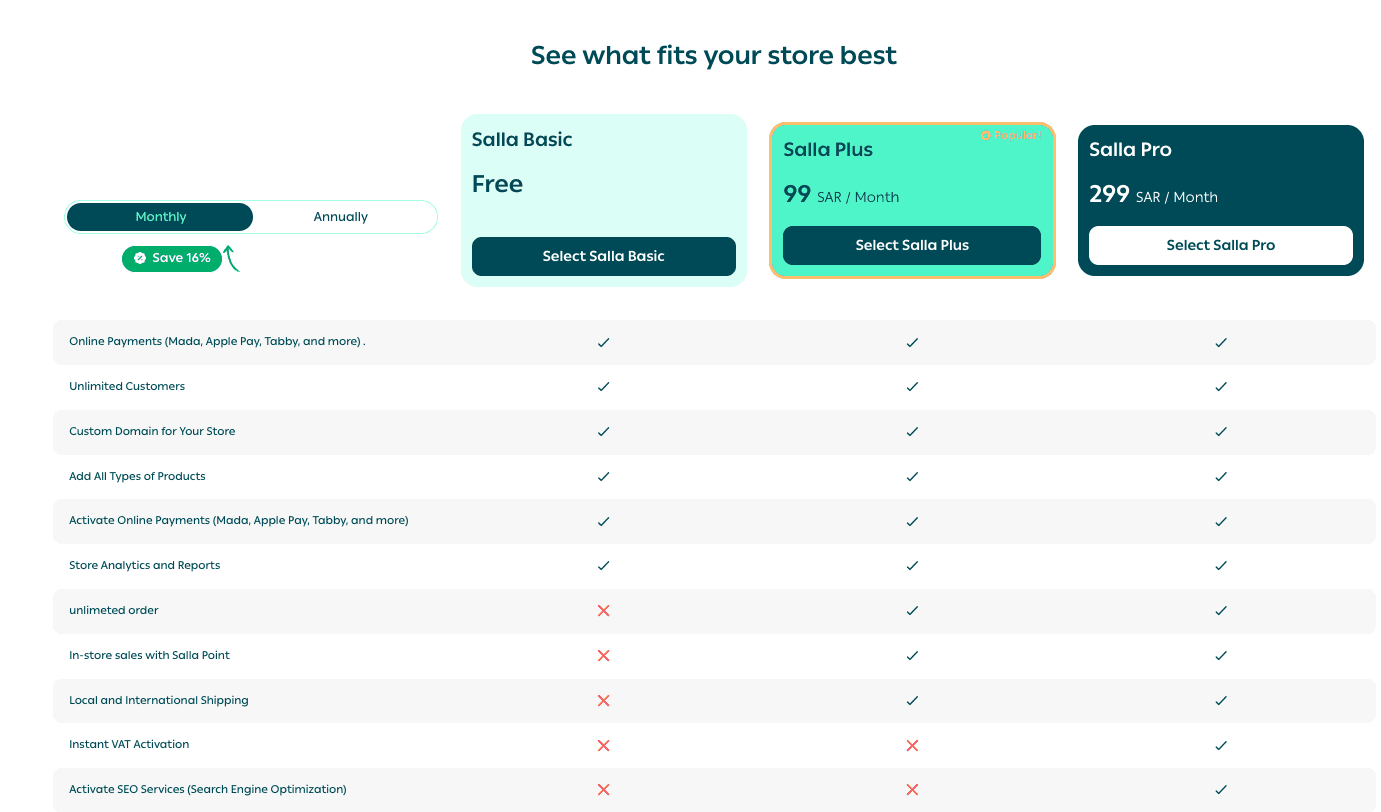The height and width of the screenshot is (812, 1381).
Task: Click Salla Pro checkmark for SEO Services
Action: 1220,790
